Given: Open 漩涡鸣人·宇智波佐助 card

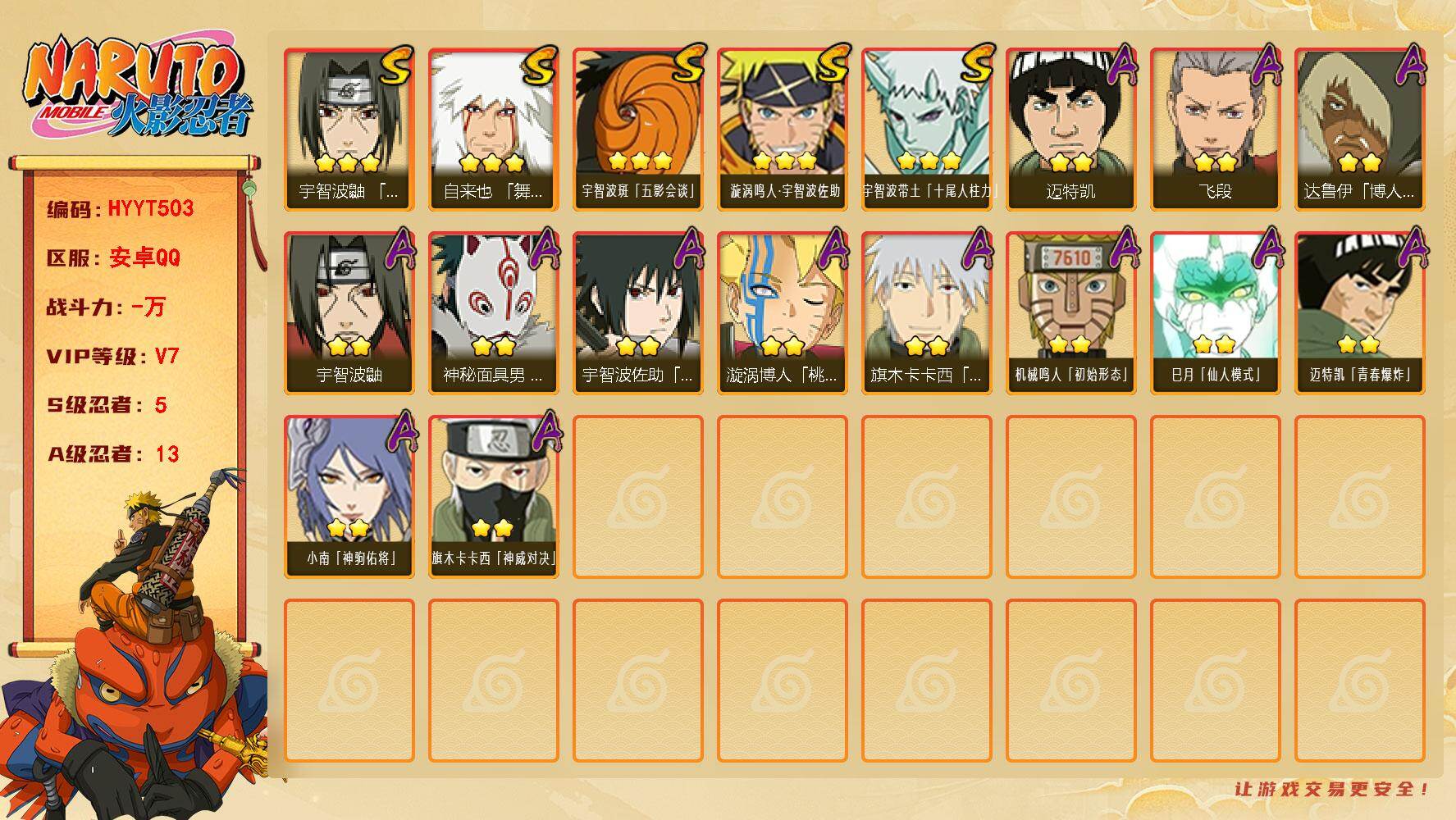Looking at the screenshot, I should pos(782,130).
